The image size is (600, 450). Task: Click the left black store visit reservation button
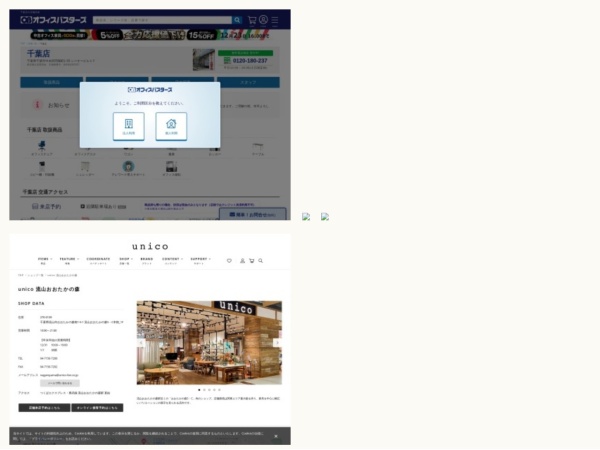pos(44,408)
